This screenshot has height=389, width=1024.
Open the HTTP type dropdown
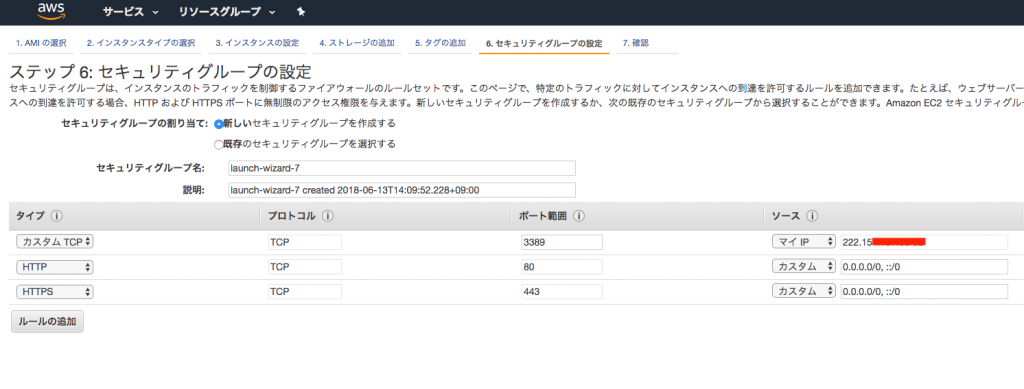55,267
